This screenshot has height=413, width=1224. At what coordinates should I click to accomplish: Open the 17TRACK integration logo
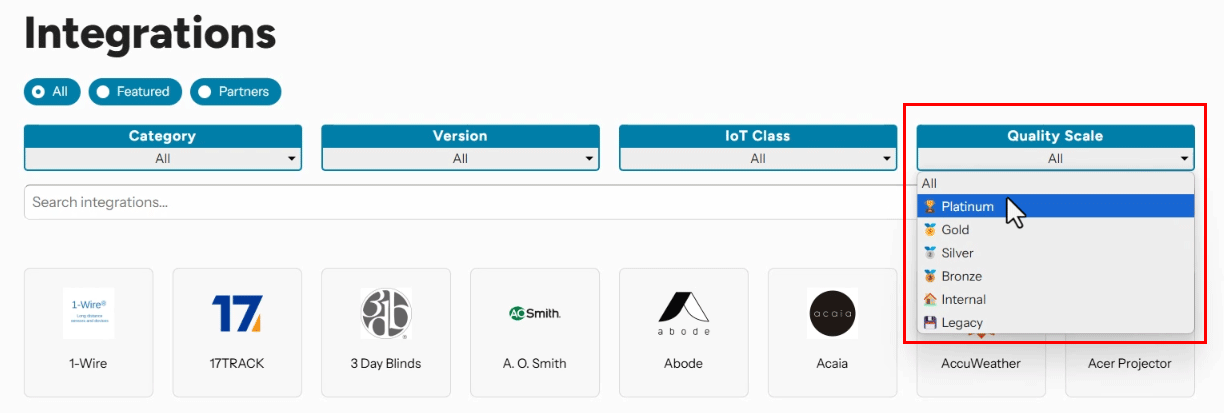click(237, 313)
